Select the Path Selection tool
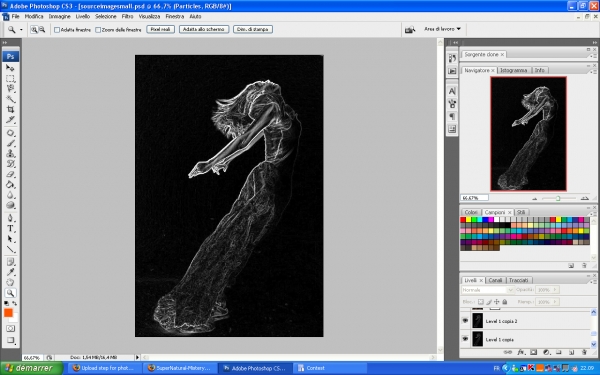Viewport: 600px width, 375px height. (10, 239)
